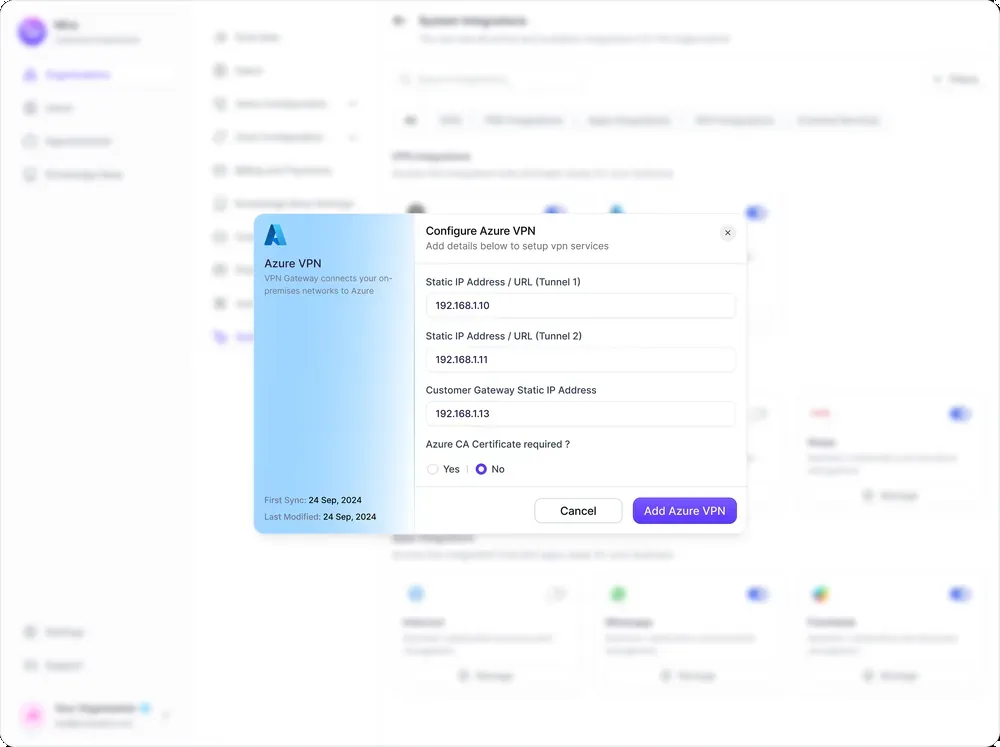Click 'Static IP Address / URL (Tunnel 1)' label

tap(503, 282)
